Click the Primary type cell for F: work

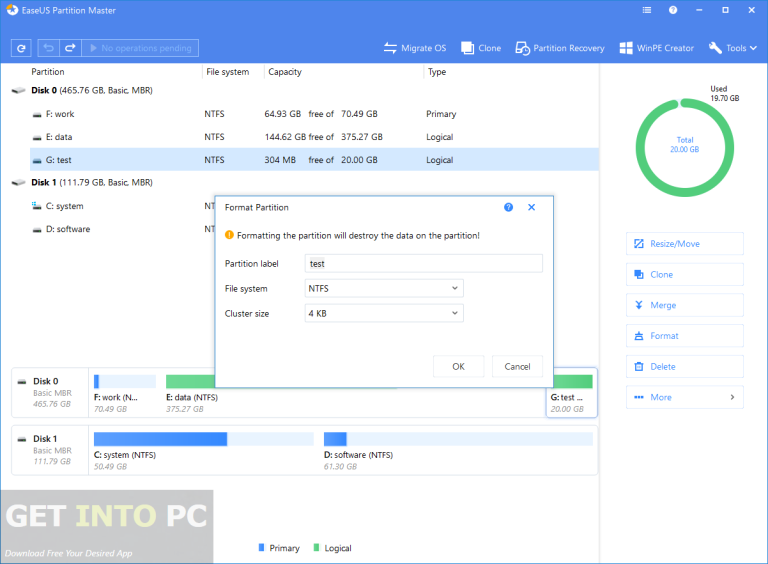pyautogui.click(x=441, y=114)
